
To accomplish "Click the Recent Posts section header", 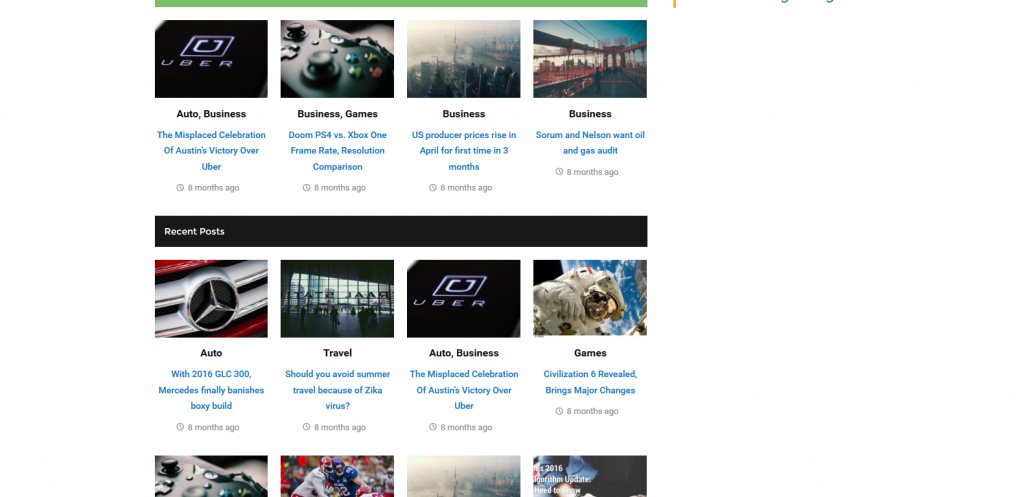I will coord(195,231).
